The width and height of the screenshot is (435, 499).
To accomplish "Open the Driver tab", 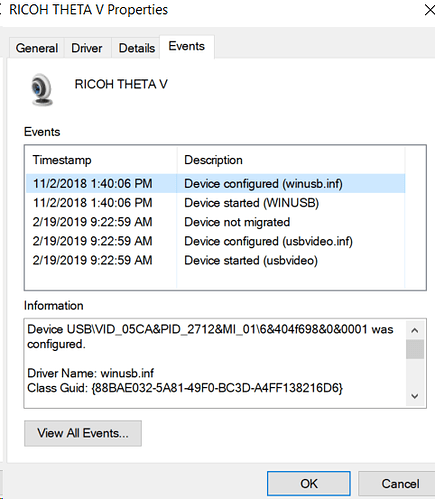I will tap(87, 48).
